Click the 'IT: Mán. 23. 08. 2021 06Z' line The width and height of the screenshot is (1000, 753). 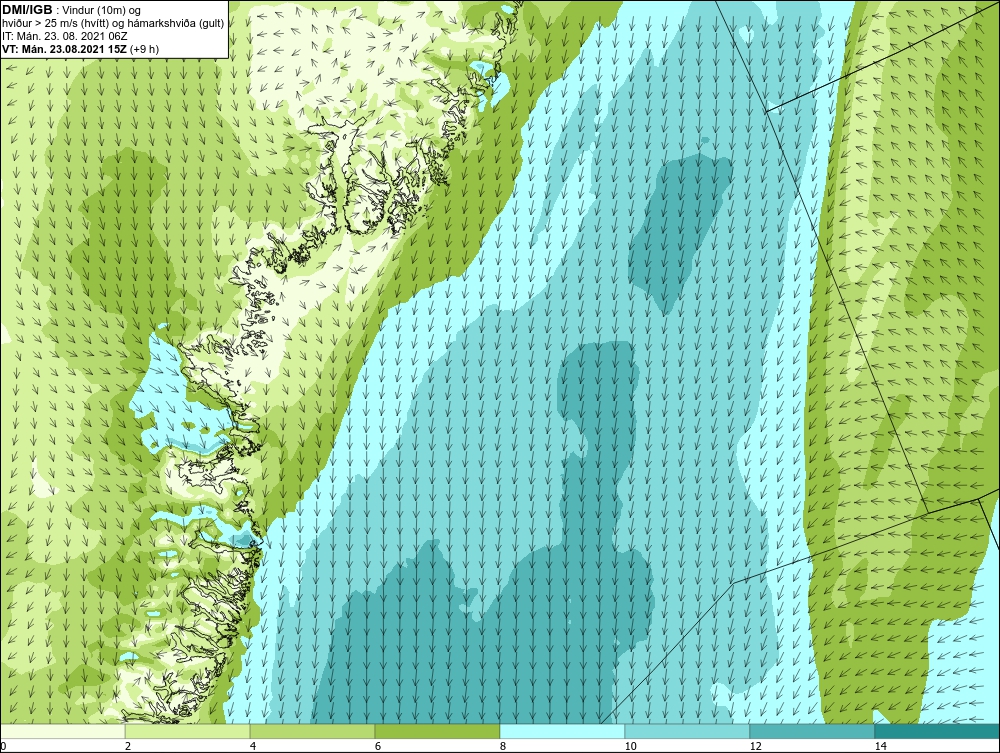[64, 36]
